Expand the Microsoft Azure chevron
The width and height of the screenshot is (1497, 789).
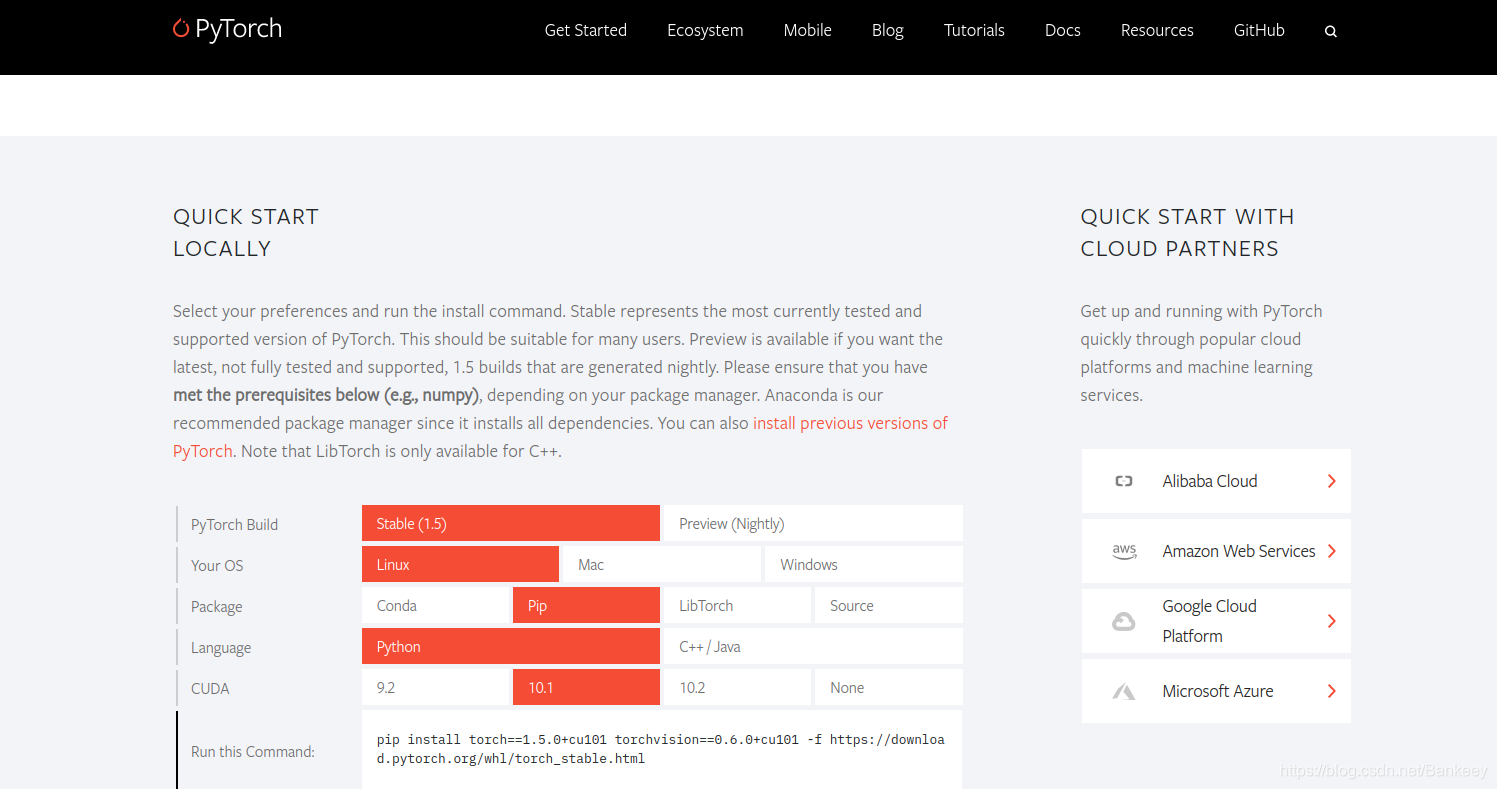(1331, 691)
